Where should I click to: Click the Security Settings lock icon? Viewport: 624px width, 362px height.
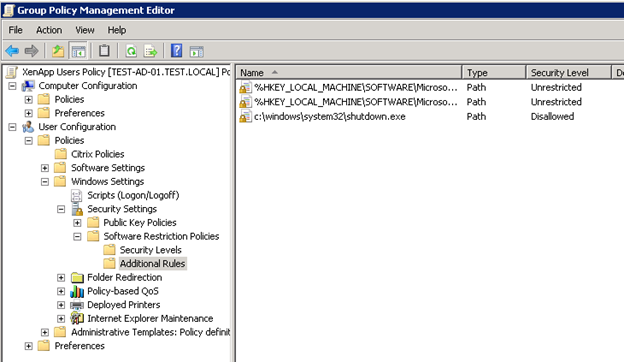tap(76, 209)
